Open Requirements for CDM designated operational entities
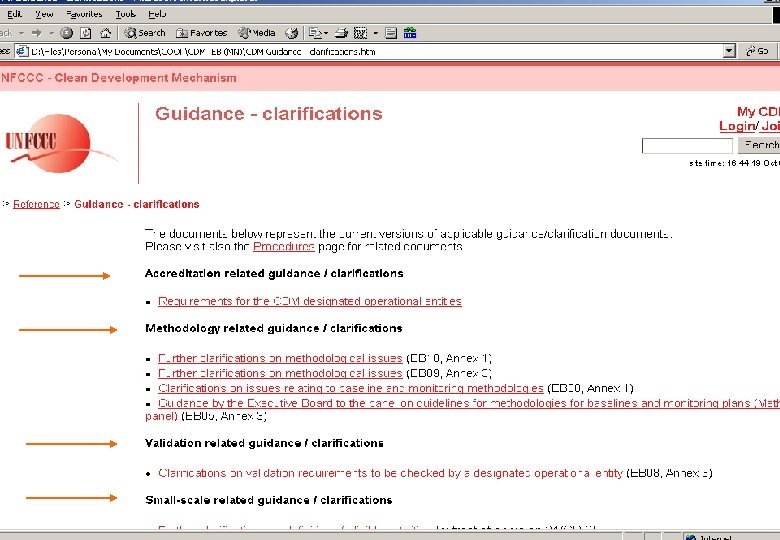Screen dimensions: 780x540 [x=310, y=301]
